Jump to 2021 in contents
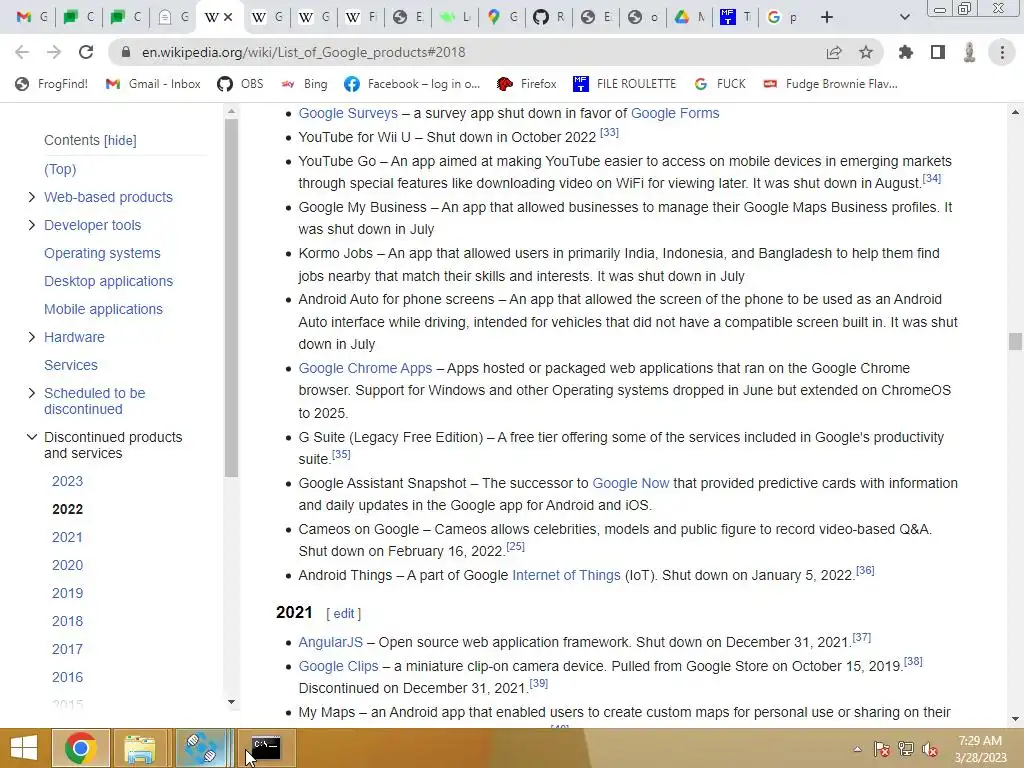This screenshot has width=1024, height=768. 67,537
